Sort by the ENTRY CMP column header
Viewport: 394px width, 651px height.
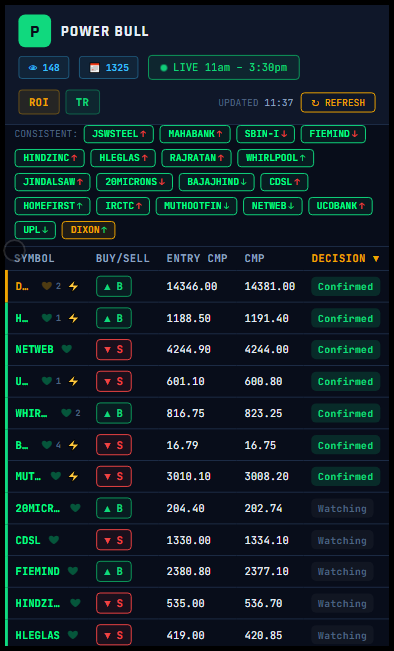pos(197,259)
